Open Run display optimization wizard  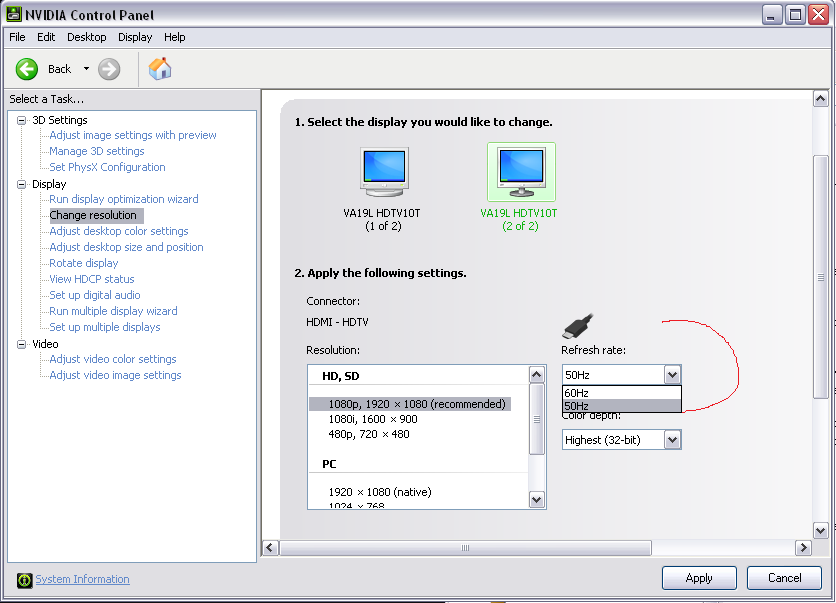(124, 199)
